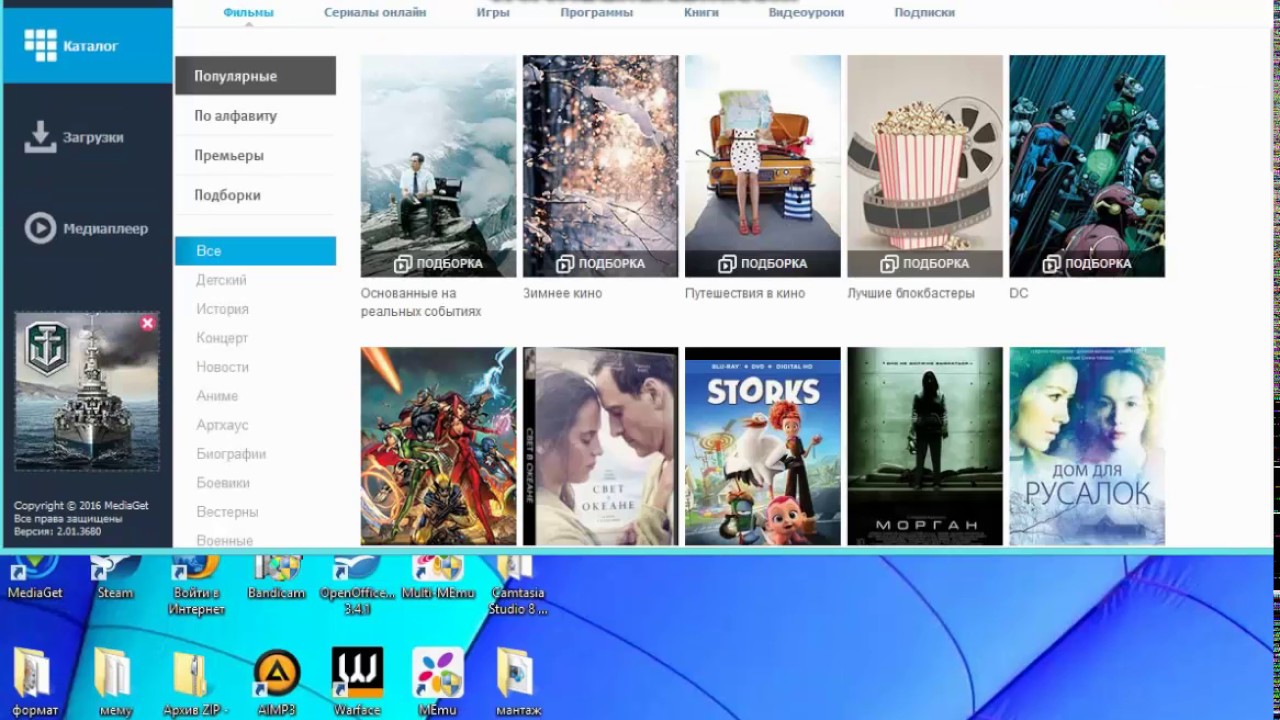Open the Медиаплеер section
The image size is (1280, 720).
pyautogui.click(x=87, y=228)
